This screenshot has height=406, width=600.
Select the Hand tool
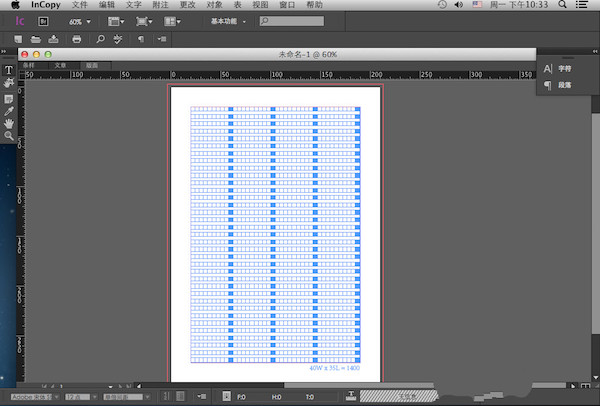tap(9, 123)
